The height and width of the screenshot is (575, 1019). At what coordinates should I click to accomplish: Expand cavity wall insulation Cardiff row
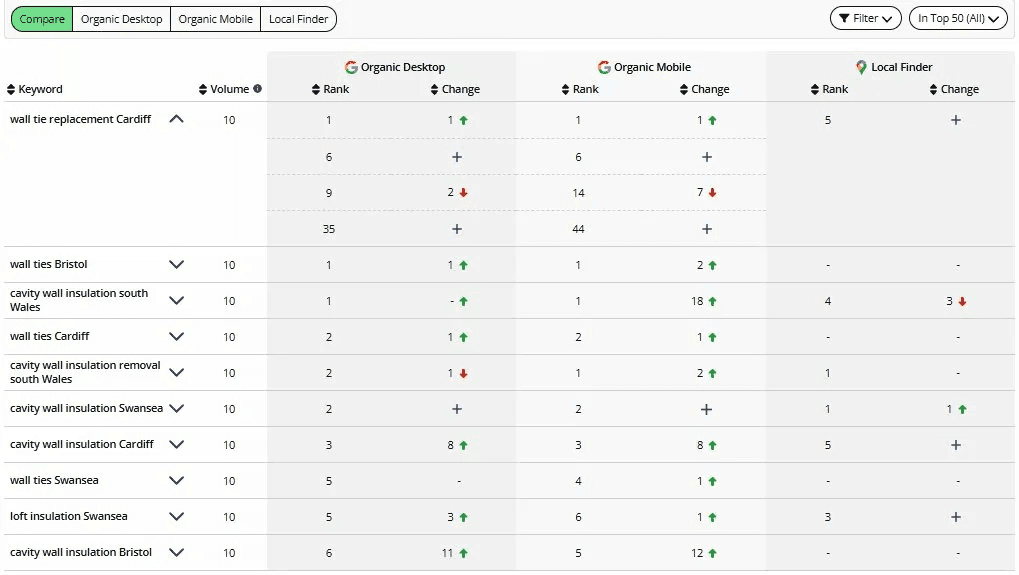coord(176,444)
